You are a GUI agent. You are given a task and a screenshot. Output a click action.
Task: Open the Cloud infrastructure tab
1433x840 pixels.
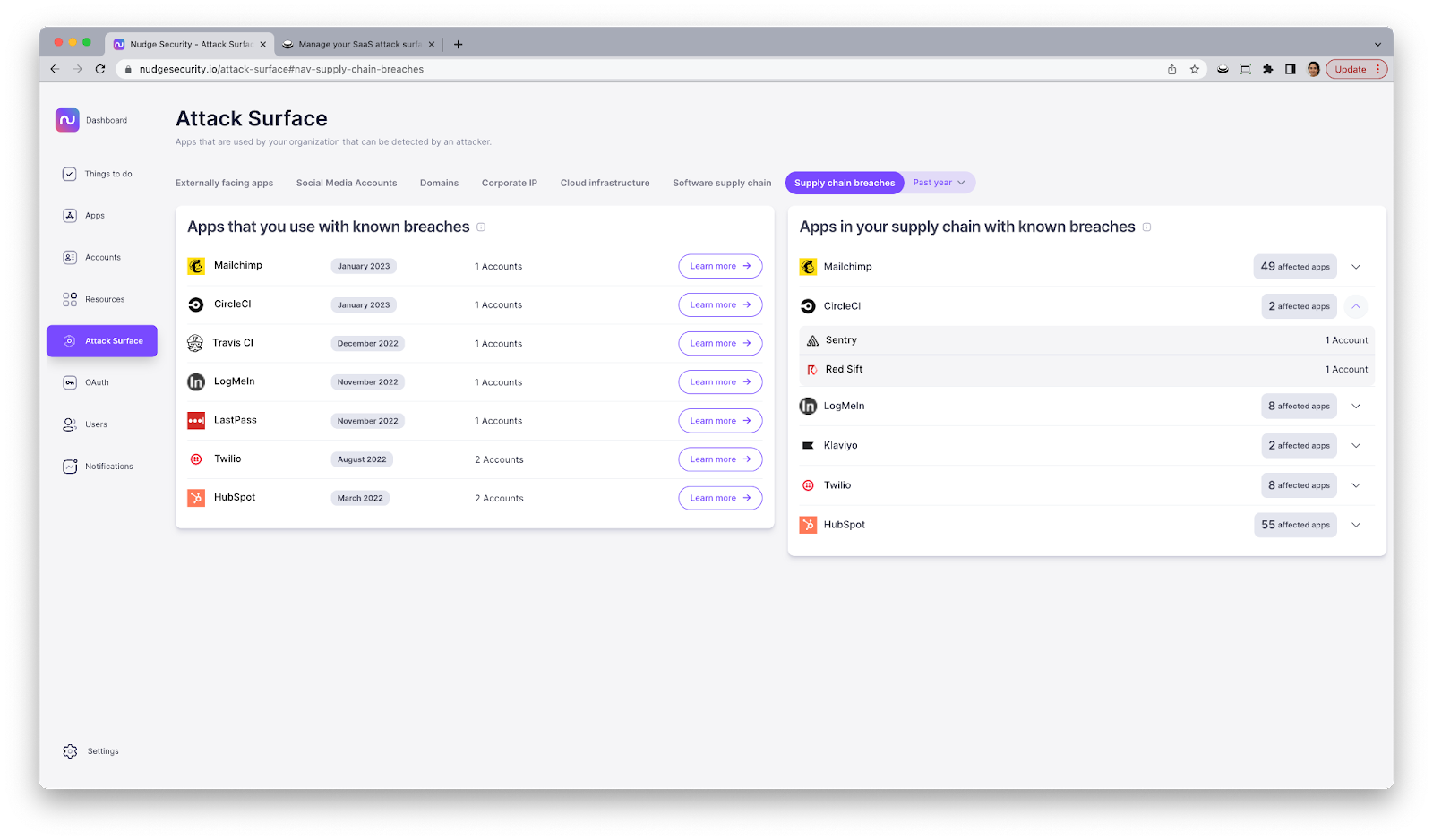click(605, 183)
